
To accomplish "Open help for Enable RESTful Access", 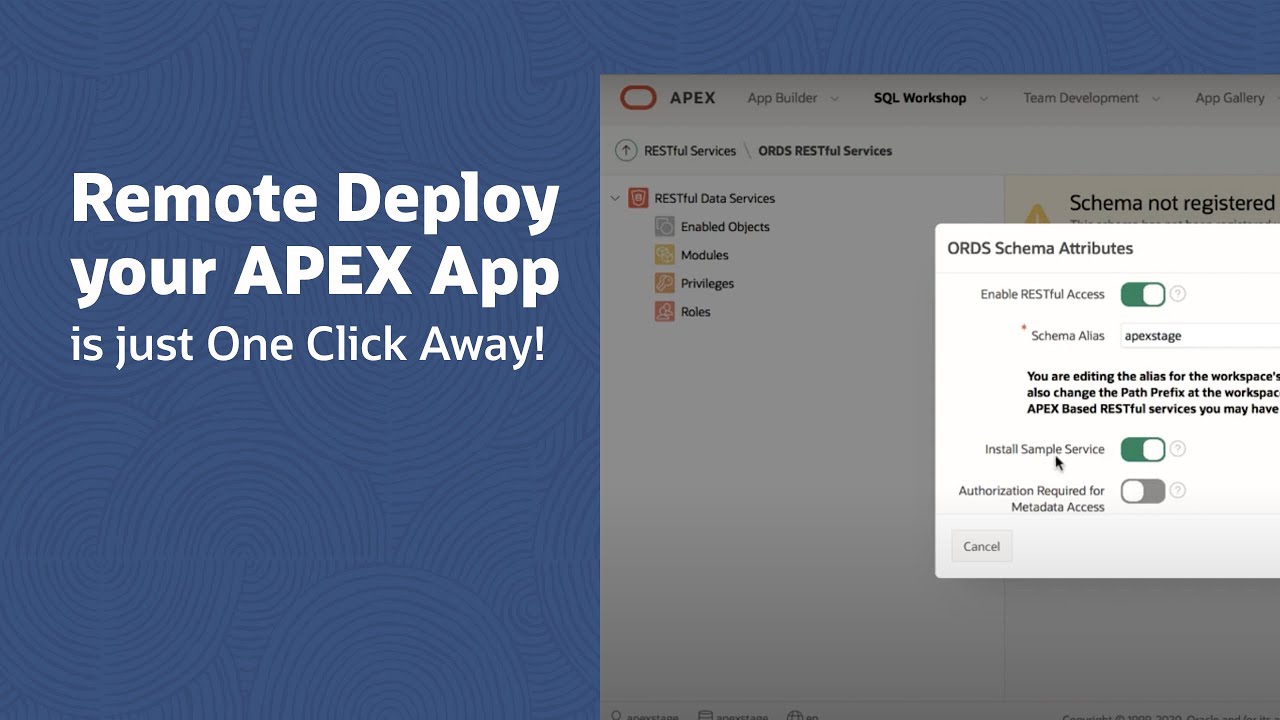I will click(1178, 294).
